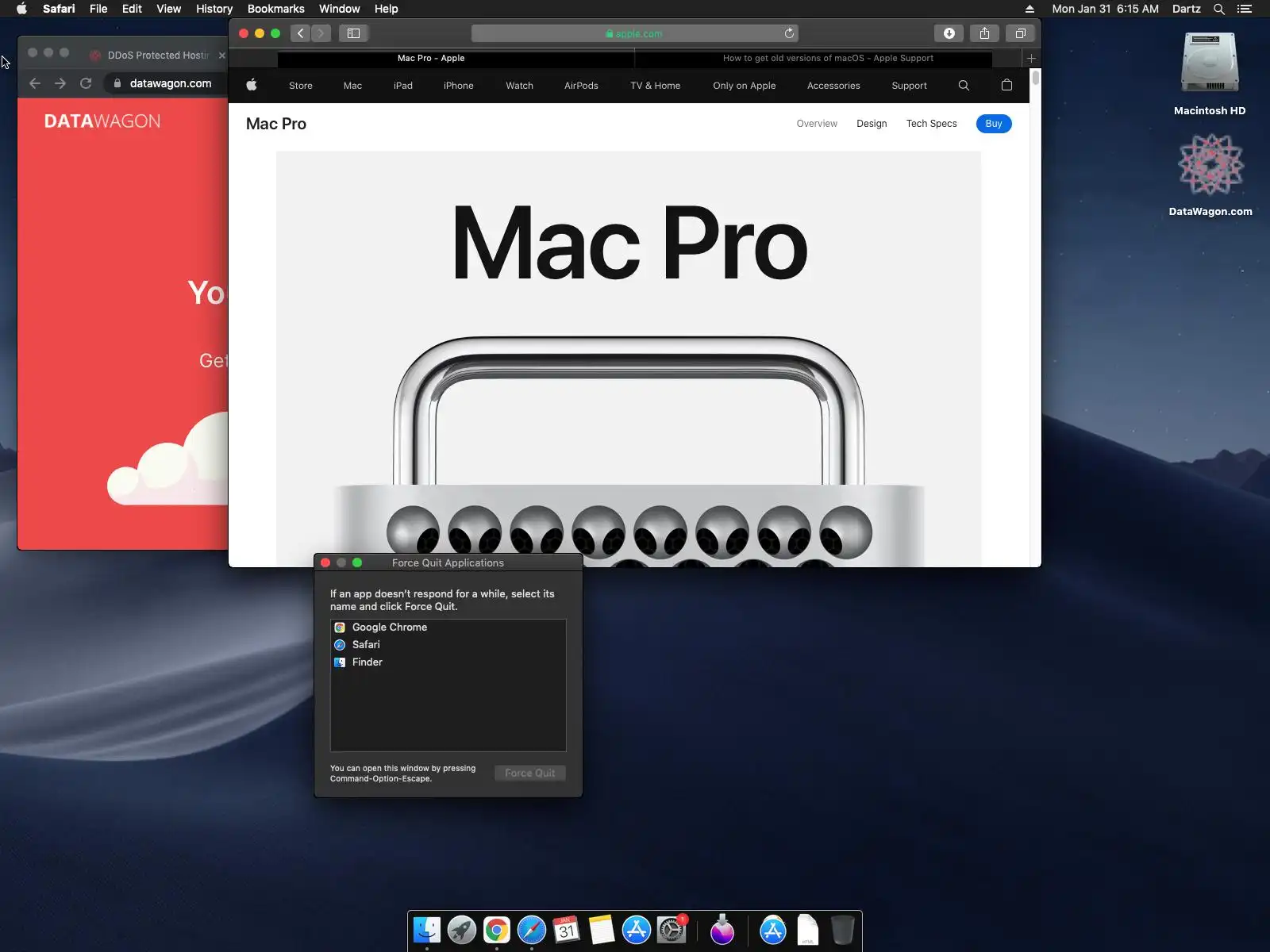The height and width of the screenshot is (952, 1270).
Task: Open the Store link on apple.com
Action: click(301, 86)
